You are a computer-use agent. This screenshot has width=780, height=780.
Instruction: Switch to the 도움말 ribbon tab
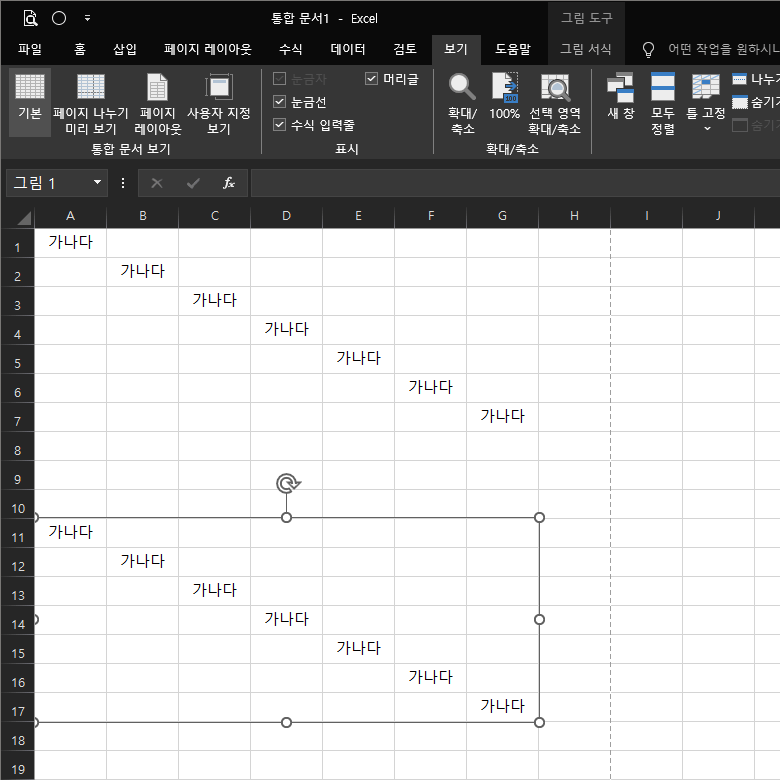[x=512, y=49]
